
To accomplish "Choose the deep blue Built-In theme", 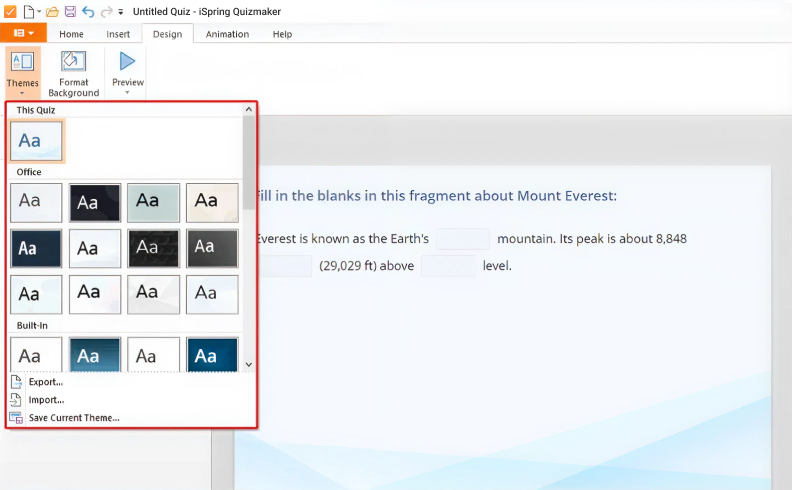I will 212,355.
